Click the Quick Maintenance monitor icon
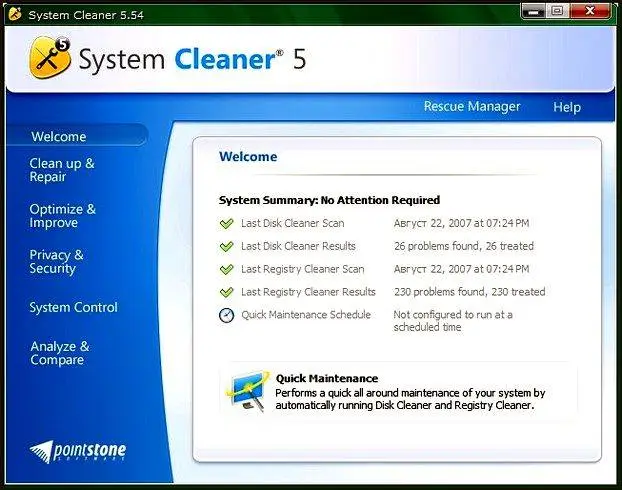Screen dimensions: 622x490 (247, 391)
